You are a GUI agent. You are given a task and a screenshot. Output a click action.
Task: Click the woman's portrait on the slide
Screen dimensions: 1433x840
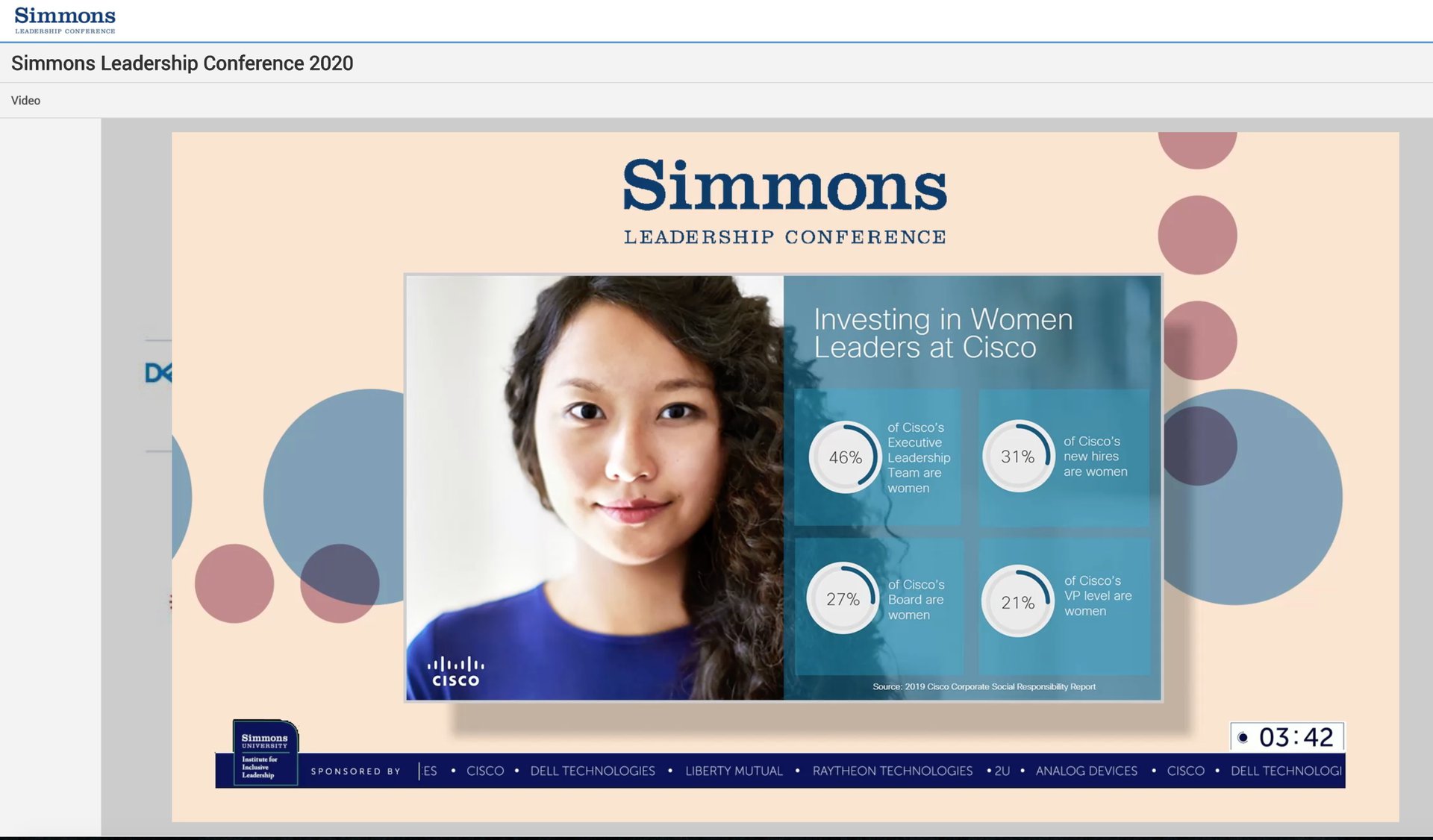pos(595,488)
